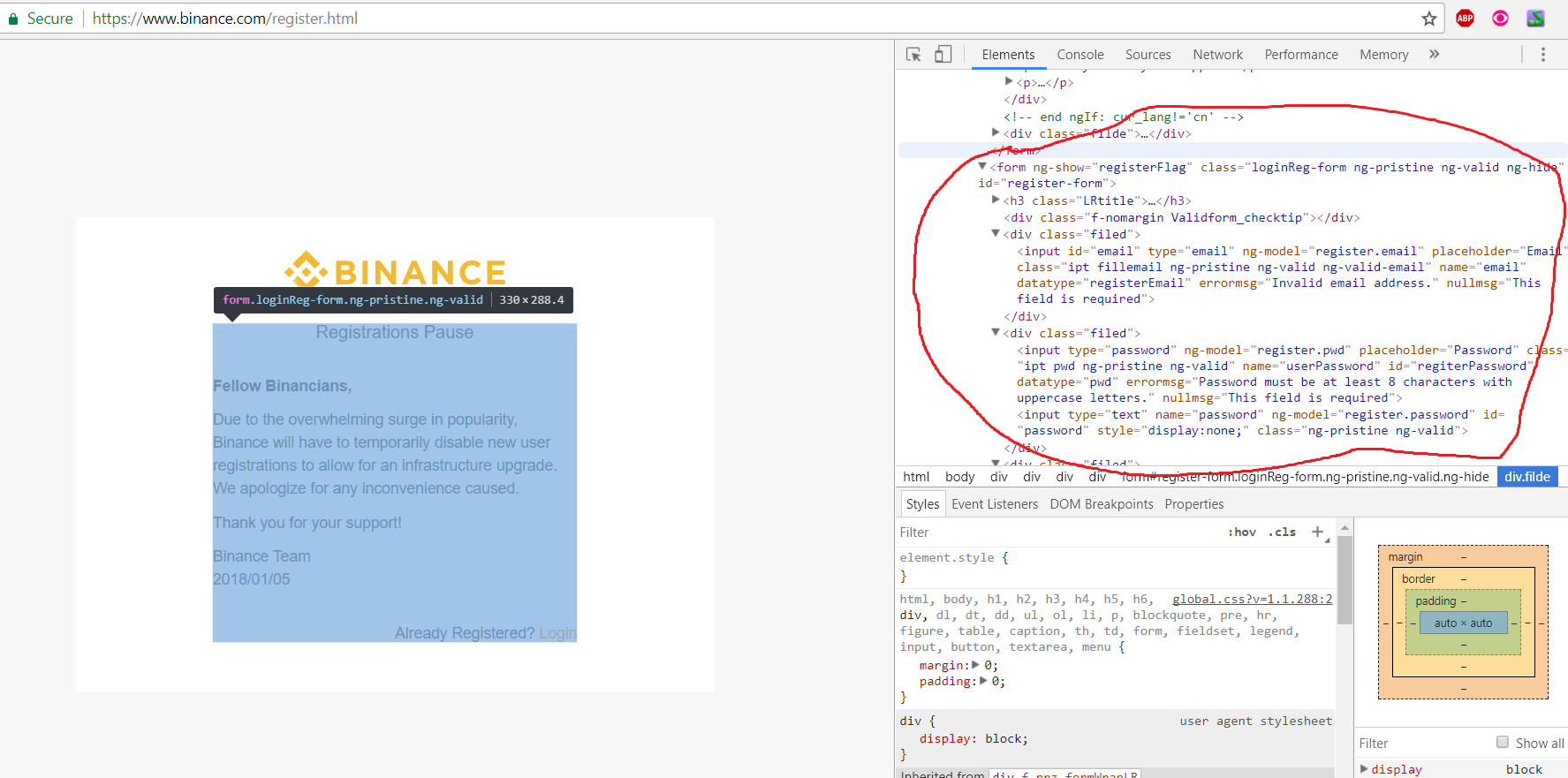Expand the margin shorthand property

click(975, 665)
